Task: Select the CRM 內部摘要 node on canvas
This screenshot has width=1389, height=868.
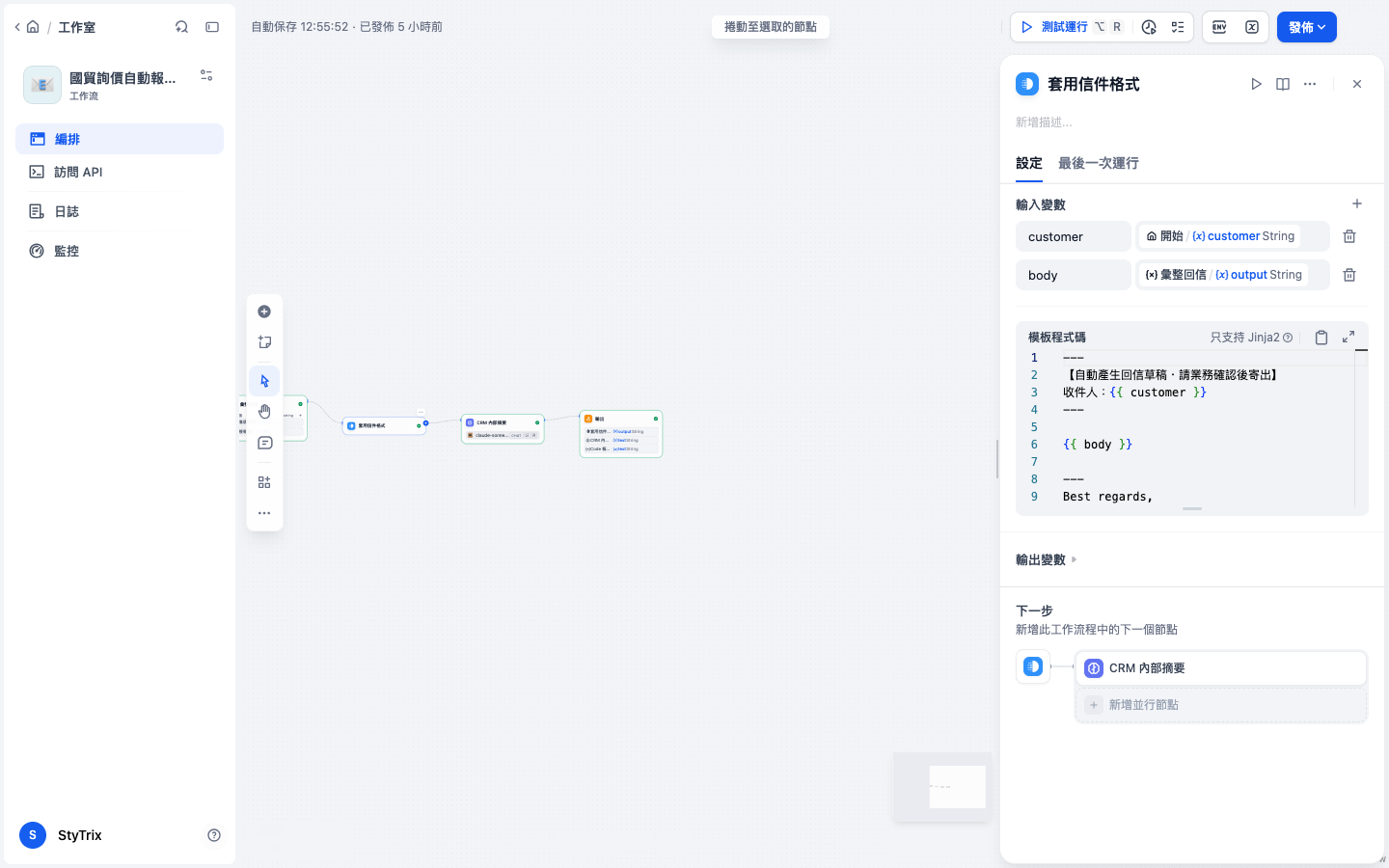Action: click(503, 429)
